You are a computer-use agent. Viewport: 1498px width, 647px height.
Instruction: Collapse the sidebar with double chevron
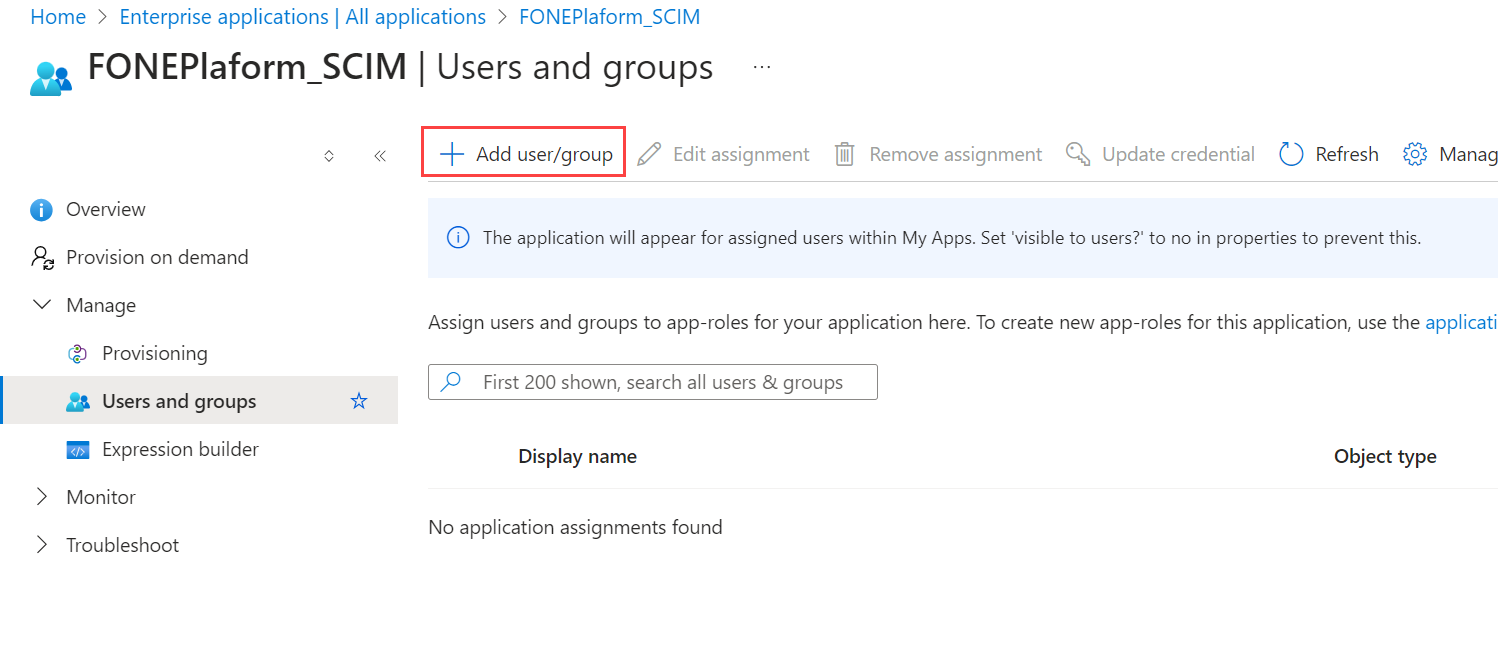click(380, 156)
